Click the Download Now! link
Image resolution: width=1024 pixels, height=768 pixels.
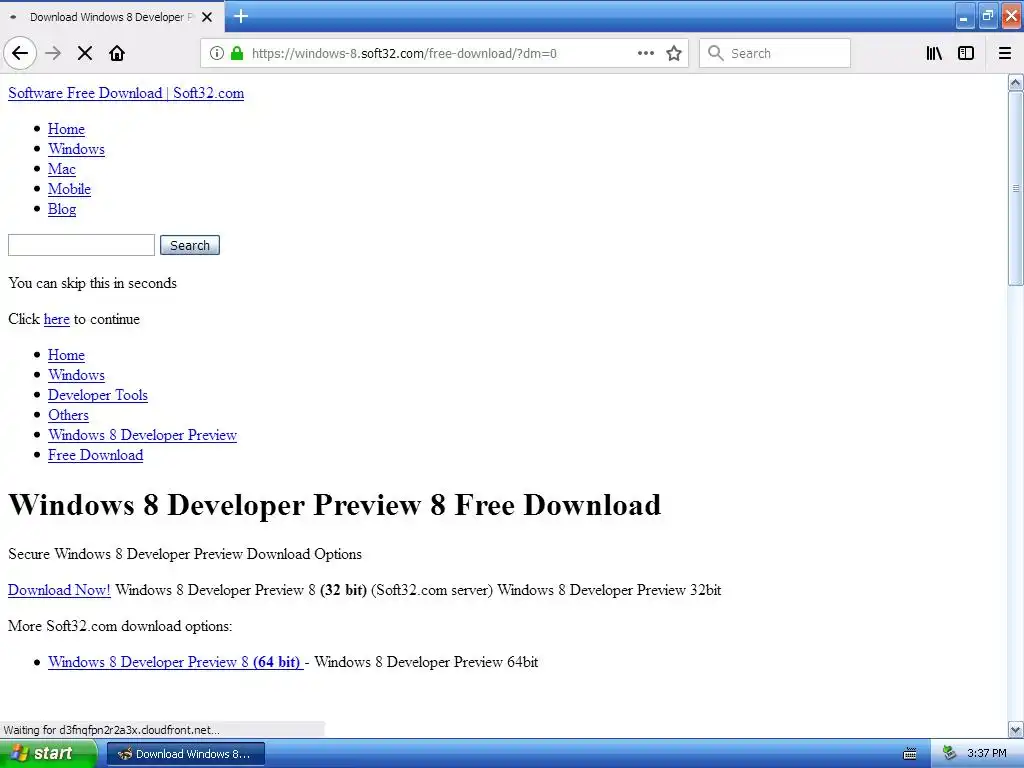pyautogui.click(x=59, y=590)
